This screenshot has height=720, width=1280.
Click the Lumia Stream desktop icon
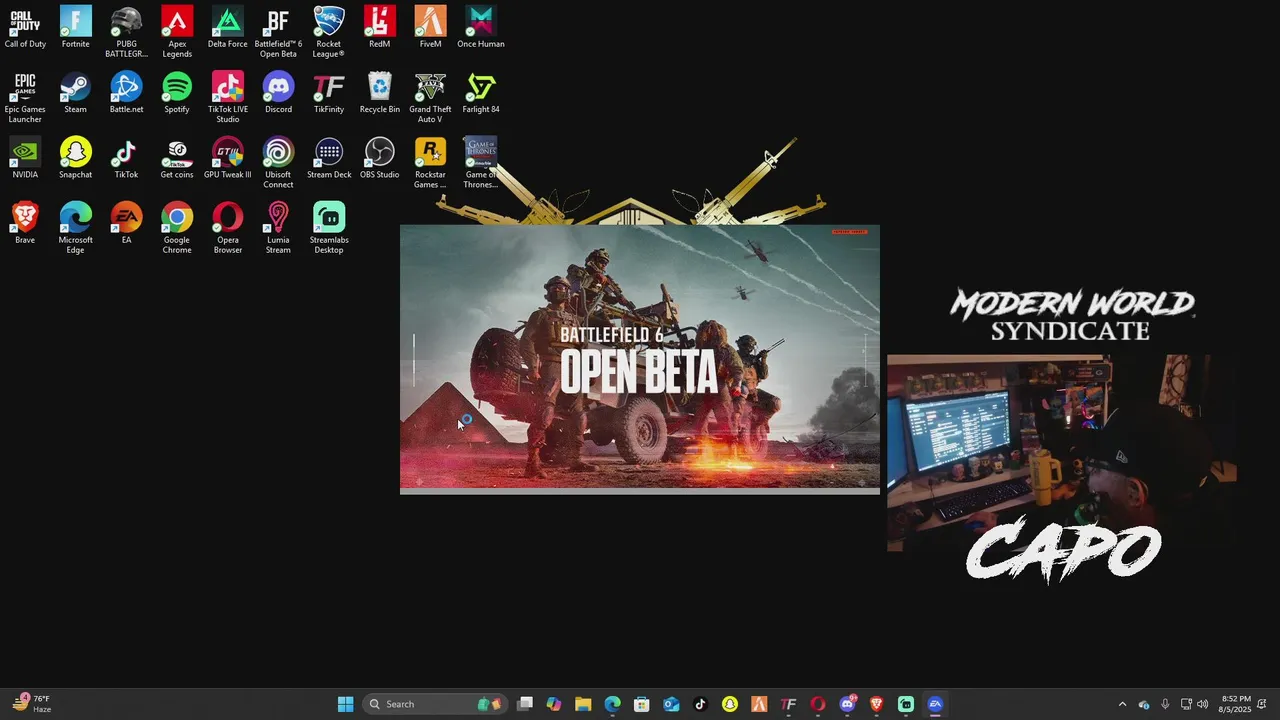point(278,227)
